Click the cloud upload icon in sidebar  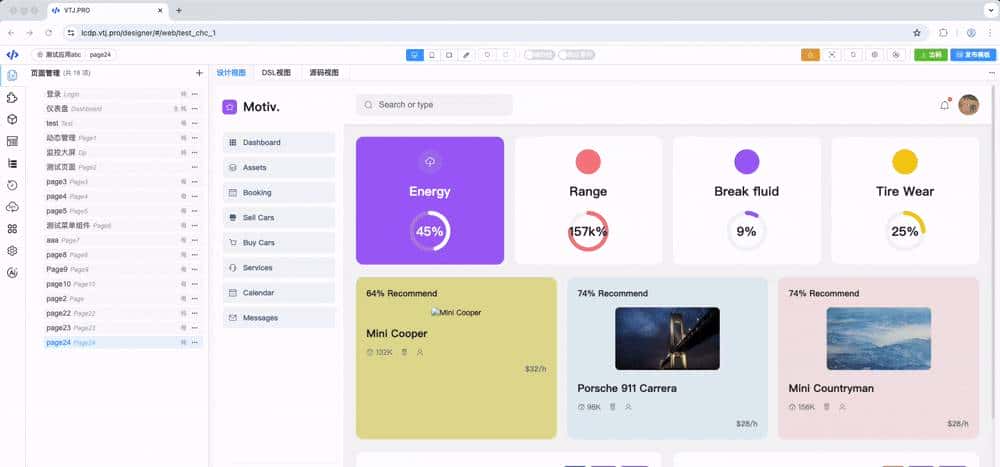pos(12,207)
